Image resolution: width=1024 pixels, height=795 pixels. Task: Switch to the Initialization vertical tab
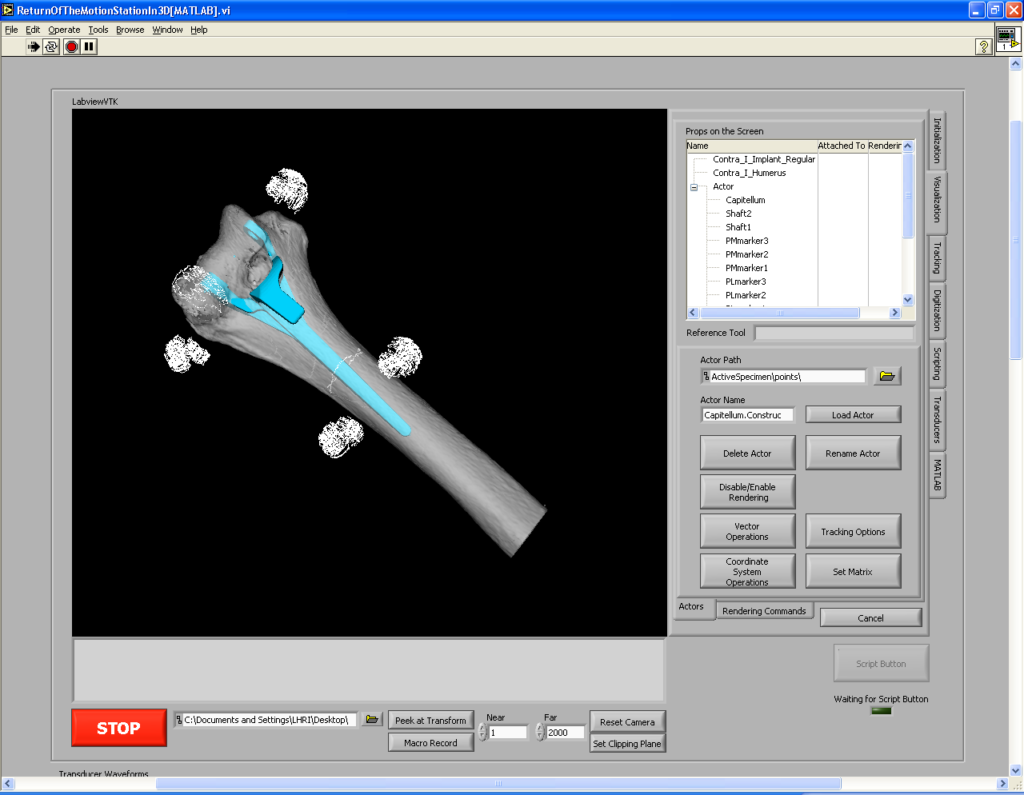(x=936, y=140)
